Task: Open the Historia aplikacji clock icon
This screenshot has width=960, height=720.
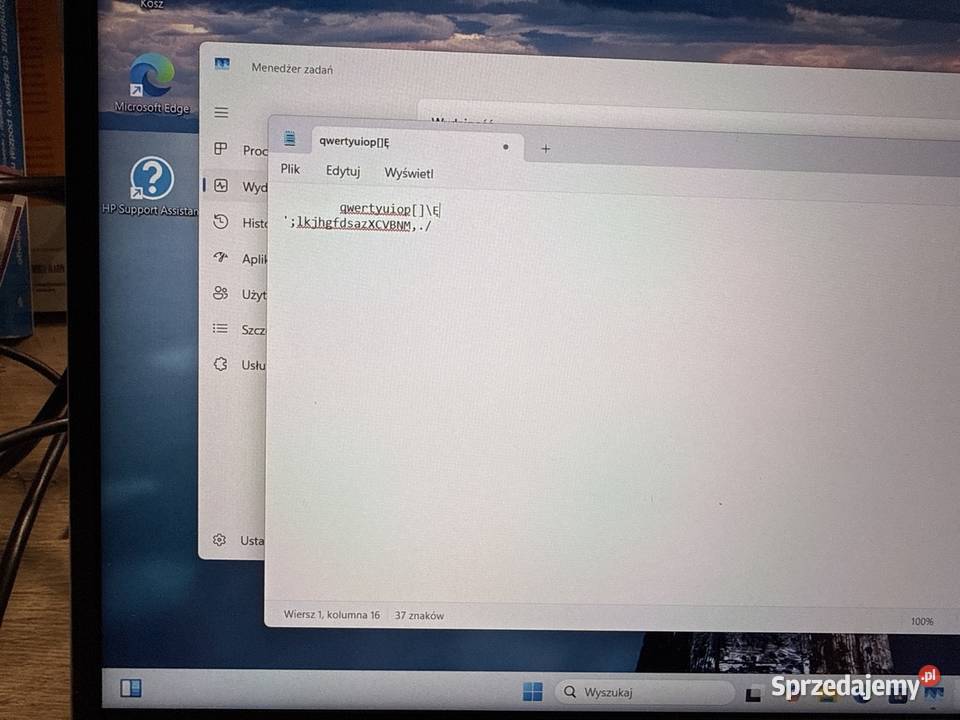Action: (x=221, y=222)
